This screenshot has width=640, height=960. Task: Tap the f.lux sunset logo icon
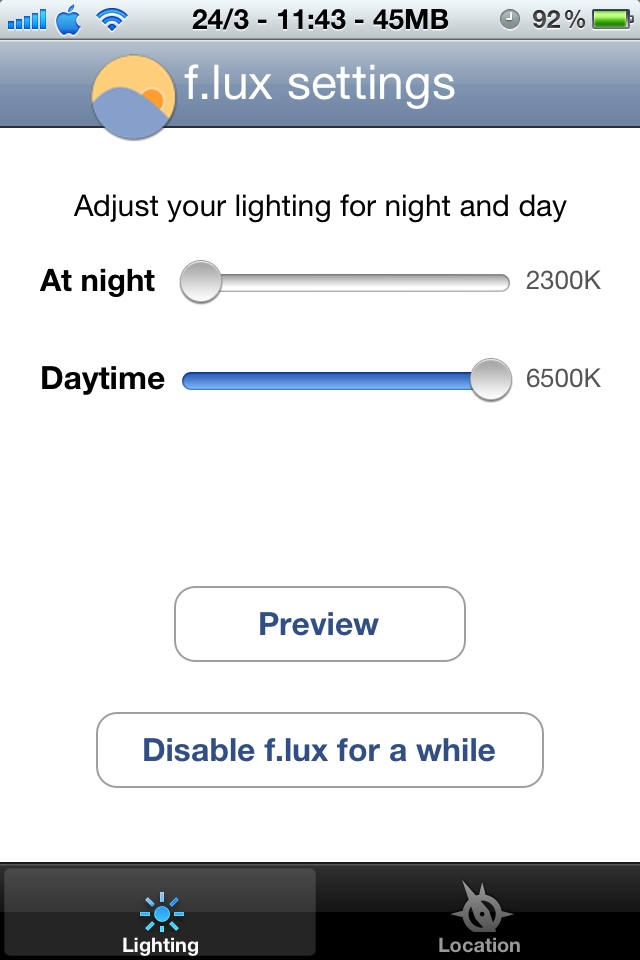tap(134, 97)
